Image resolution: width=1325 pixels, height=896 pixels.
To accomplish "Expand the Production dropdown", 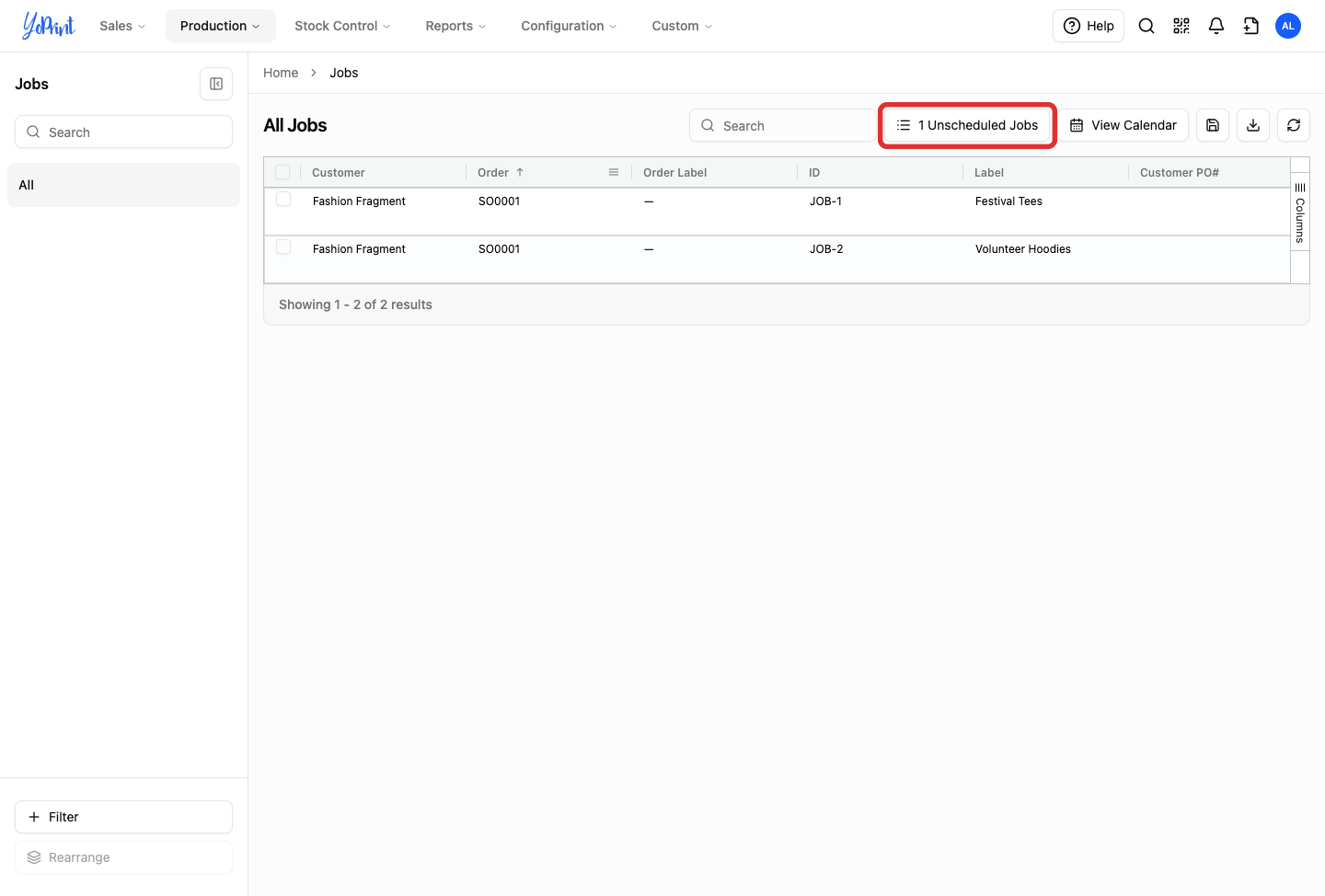I will [x=220, y=26].
